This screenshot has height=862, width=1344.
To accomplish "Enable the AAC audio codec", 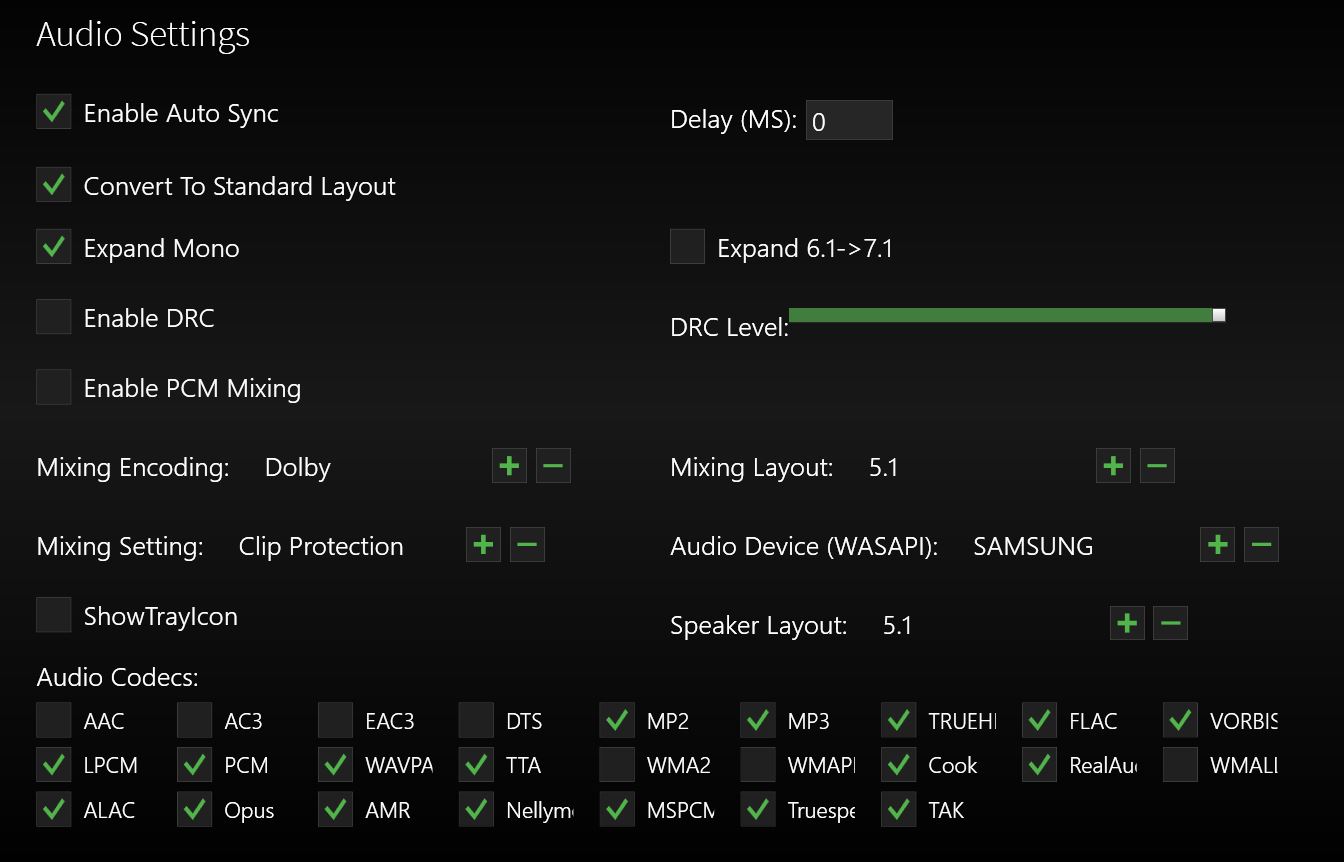I will tap(54, 720).
